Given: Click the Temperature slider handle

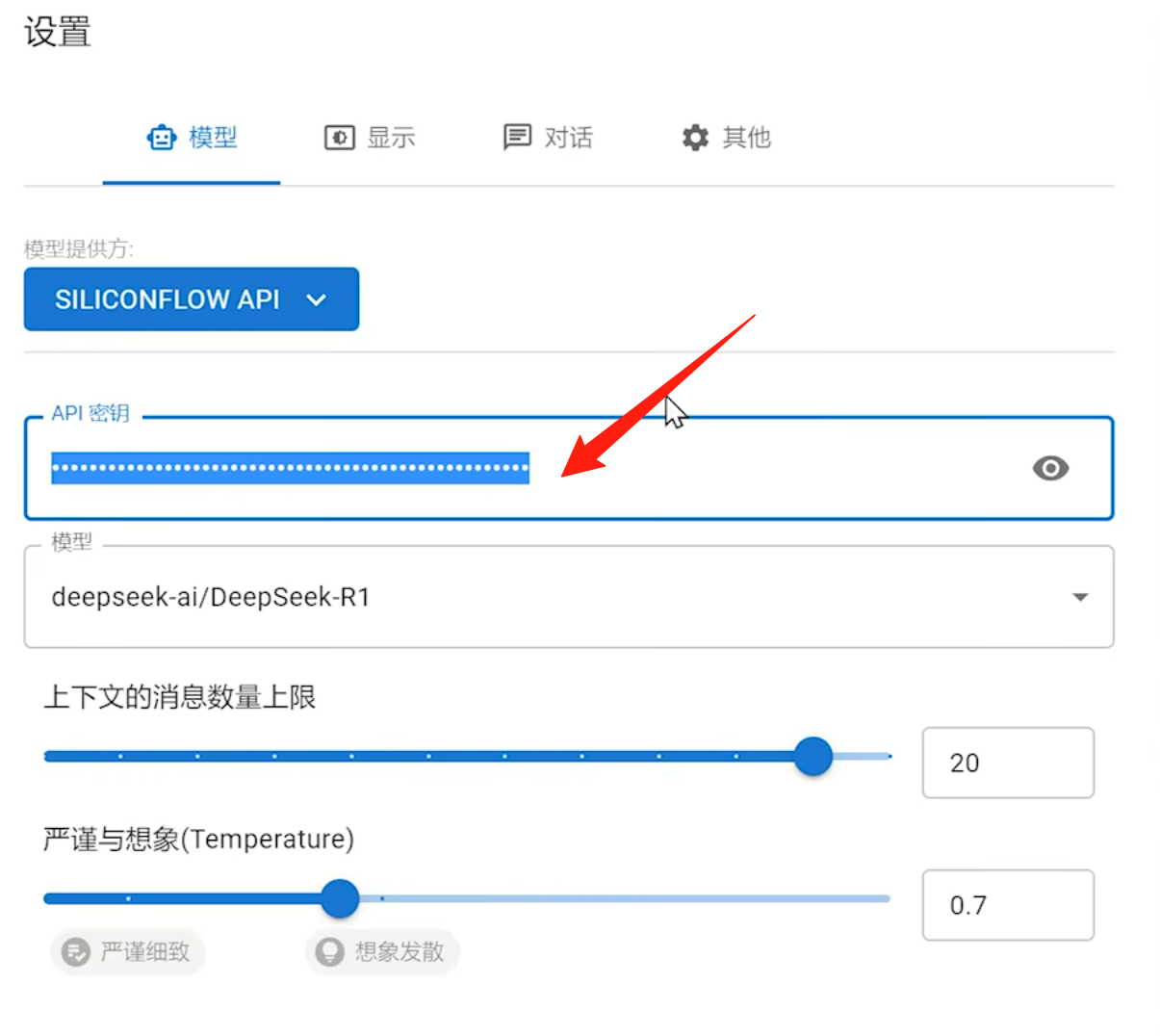Looking at the screenshot, I should click(340, 898).
